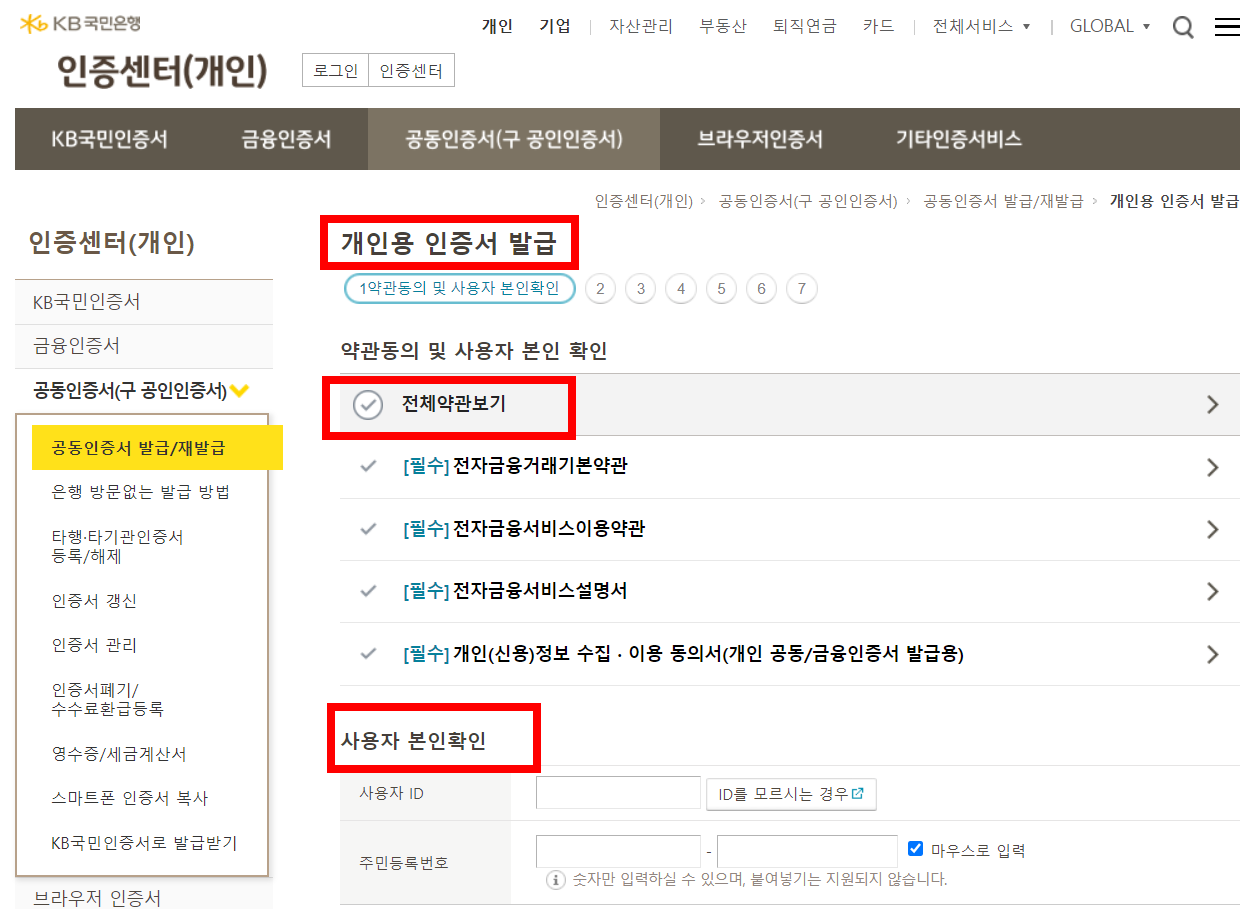
Task: Click step 4 circle in progress indicator
Action: tap(681, 289)
